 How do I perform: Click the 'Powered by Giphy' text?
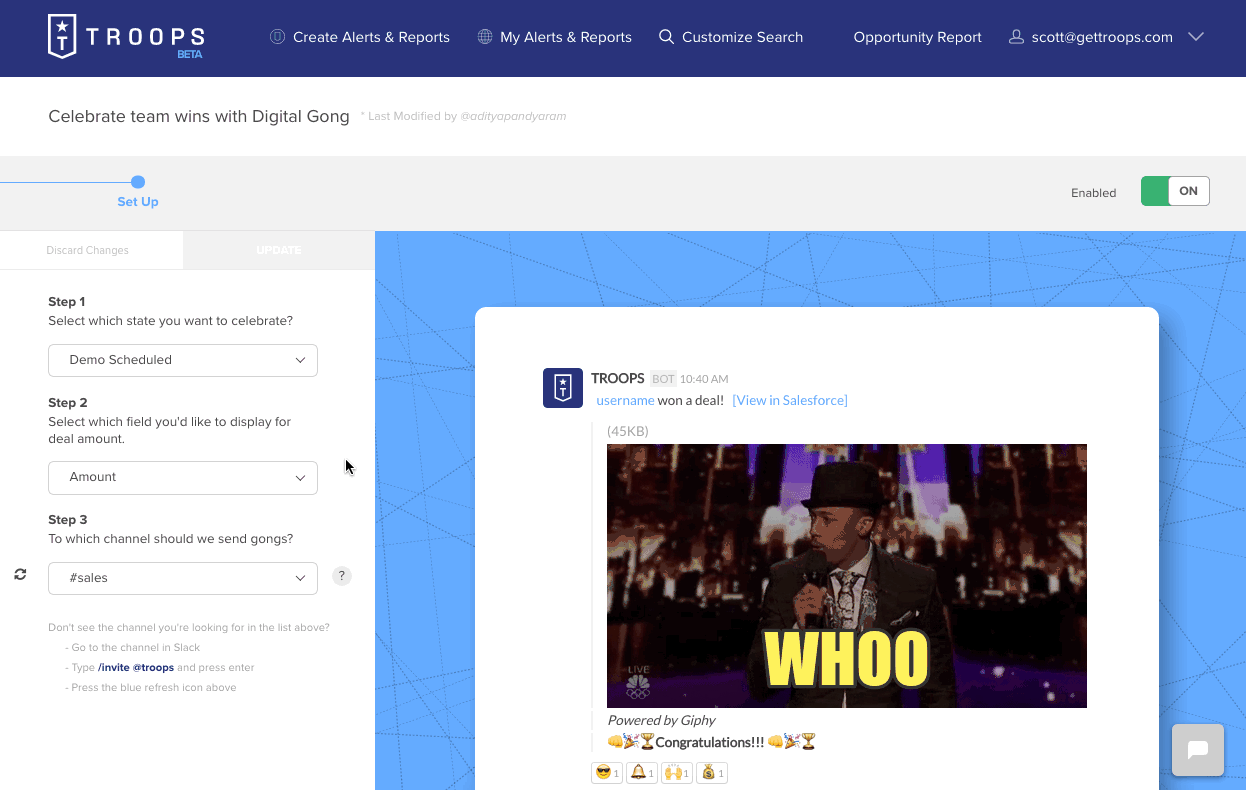(661, 720)
